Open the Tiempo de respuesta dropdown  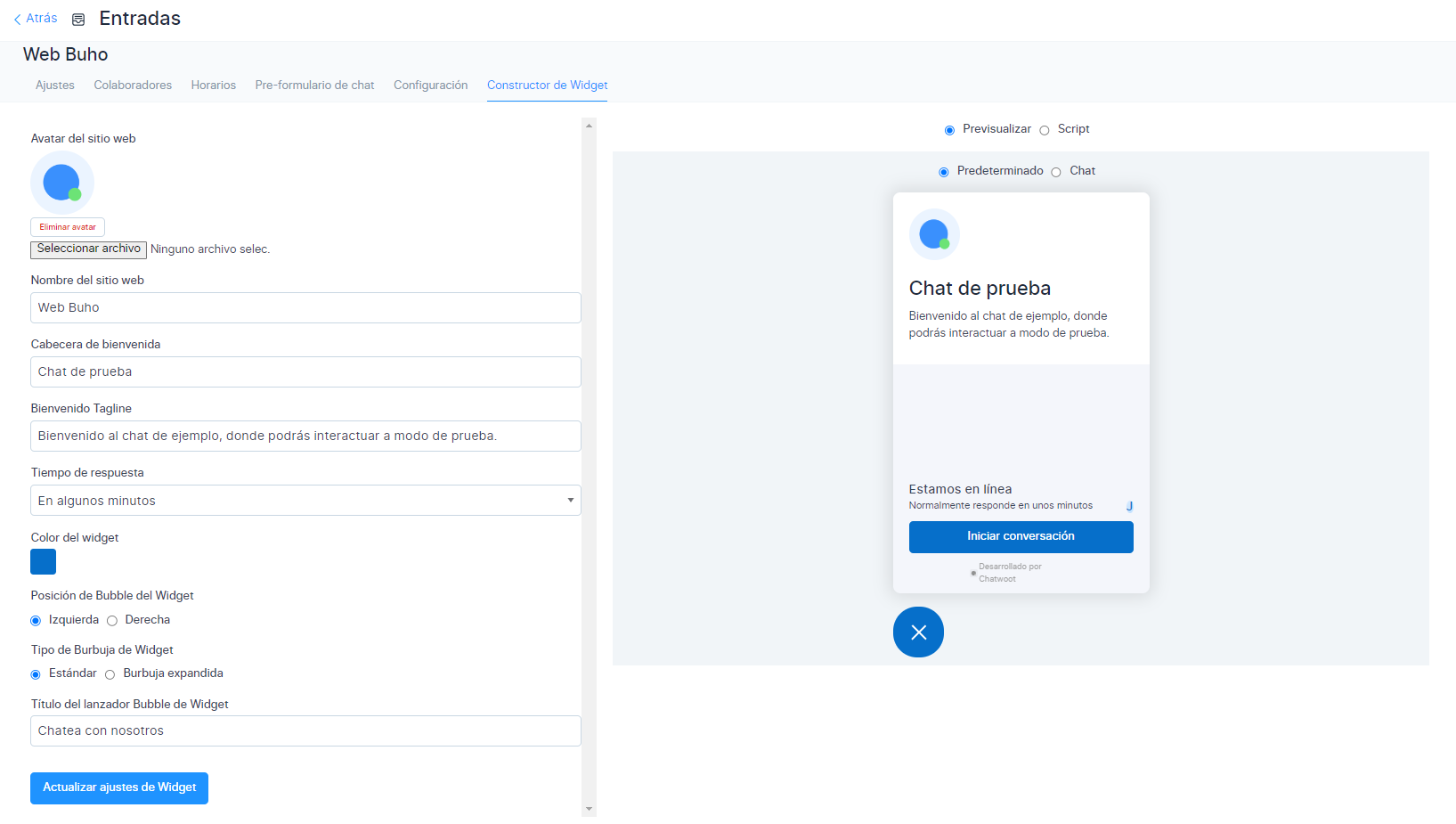(x=305, y=501)
